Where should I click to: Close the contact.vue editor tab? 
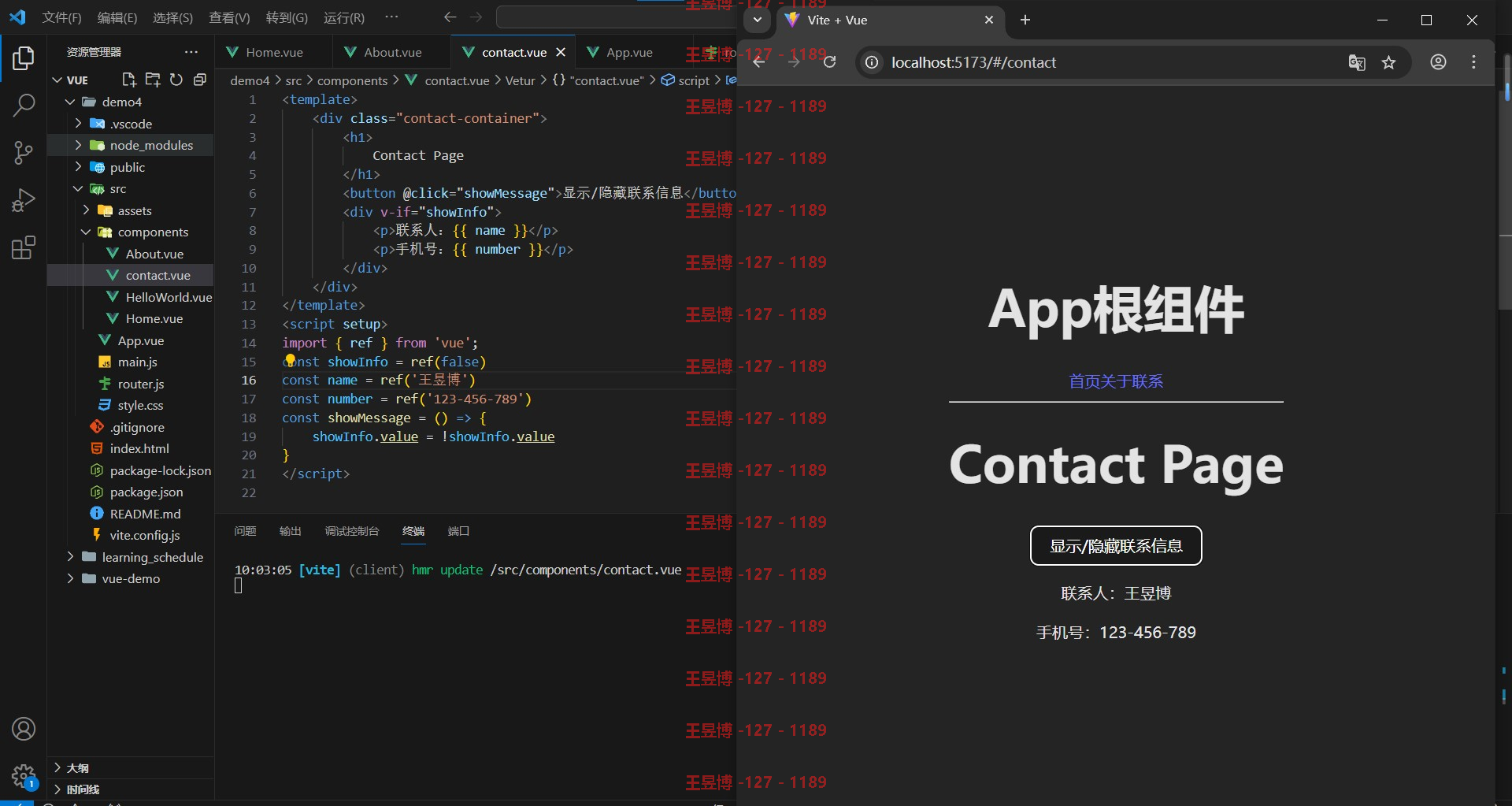[561, 52]
